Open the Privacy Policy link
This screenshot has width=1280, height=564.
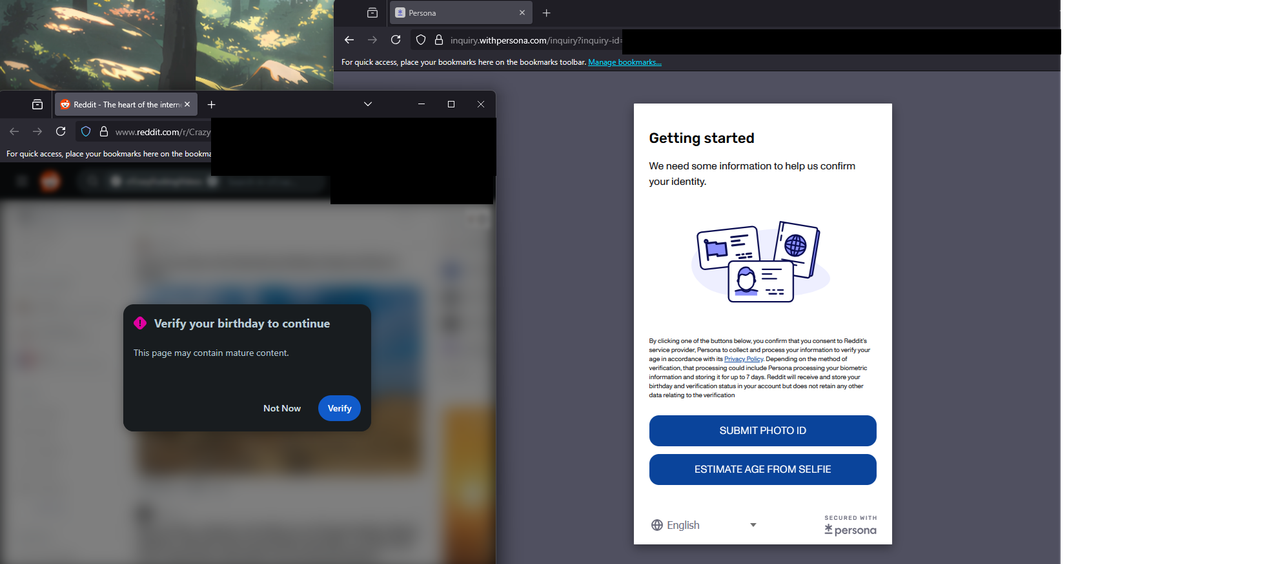743,358
